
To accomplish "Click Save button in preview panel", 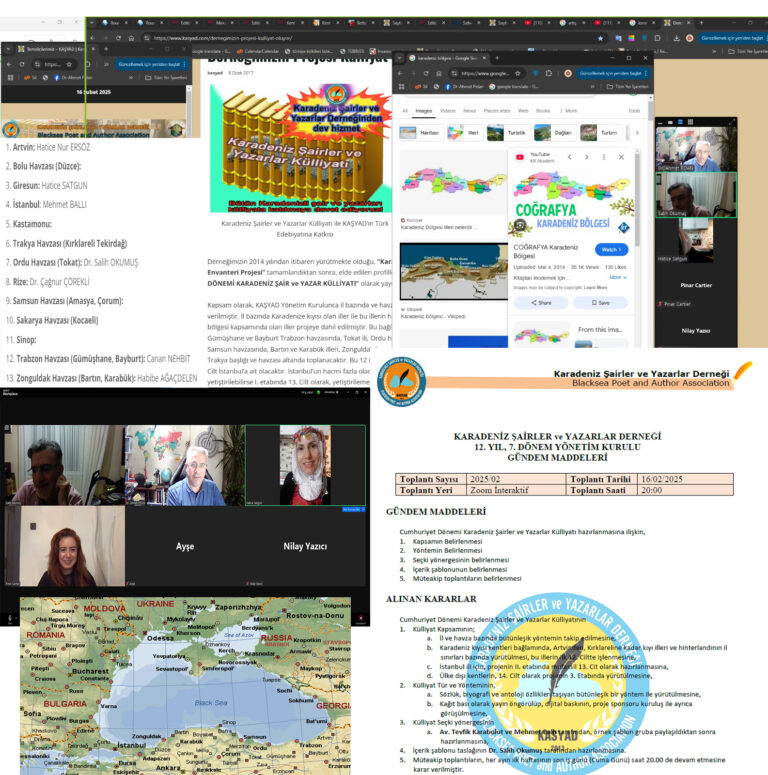I will pos(601,302).
